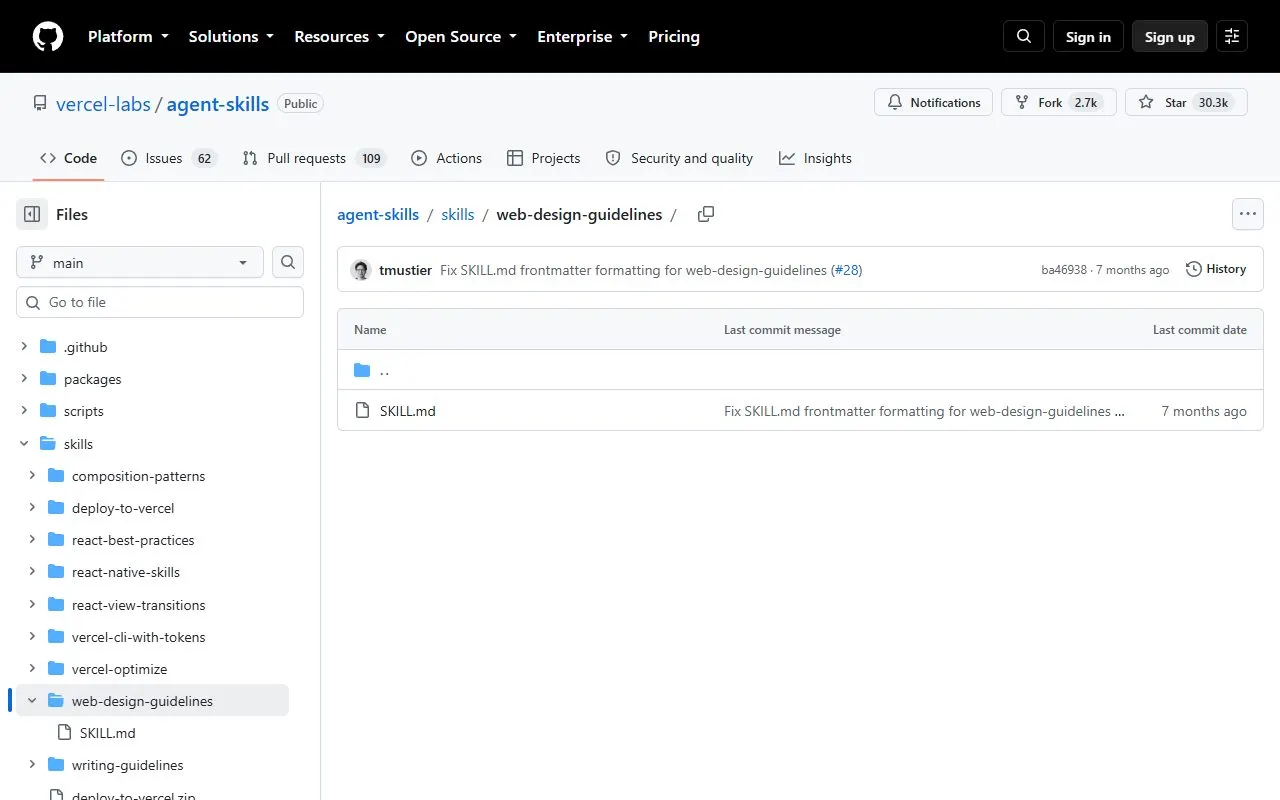Screen dimensions: 1280x800
Task: Open the commit message in SKILL.md row
Action: (924, 411)
